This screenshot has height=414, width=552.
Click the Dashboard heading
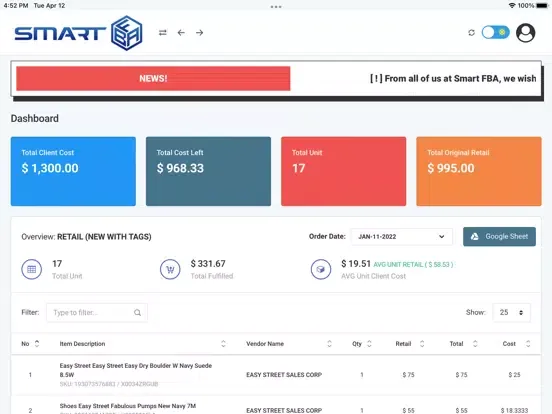[34, 119]
